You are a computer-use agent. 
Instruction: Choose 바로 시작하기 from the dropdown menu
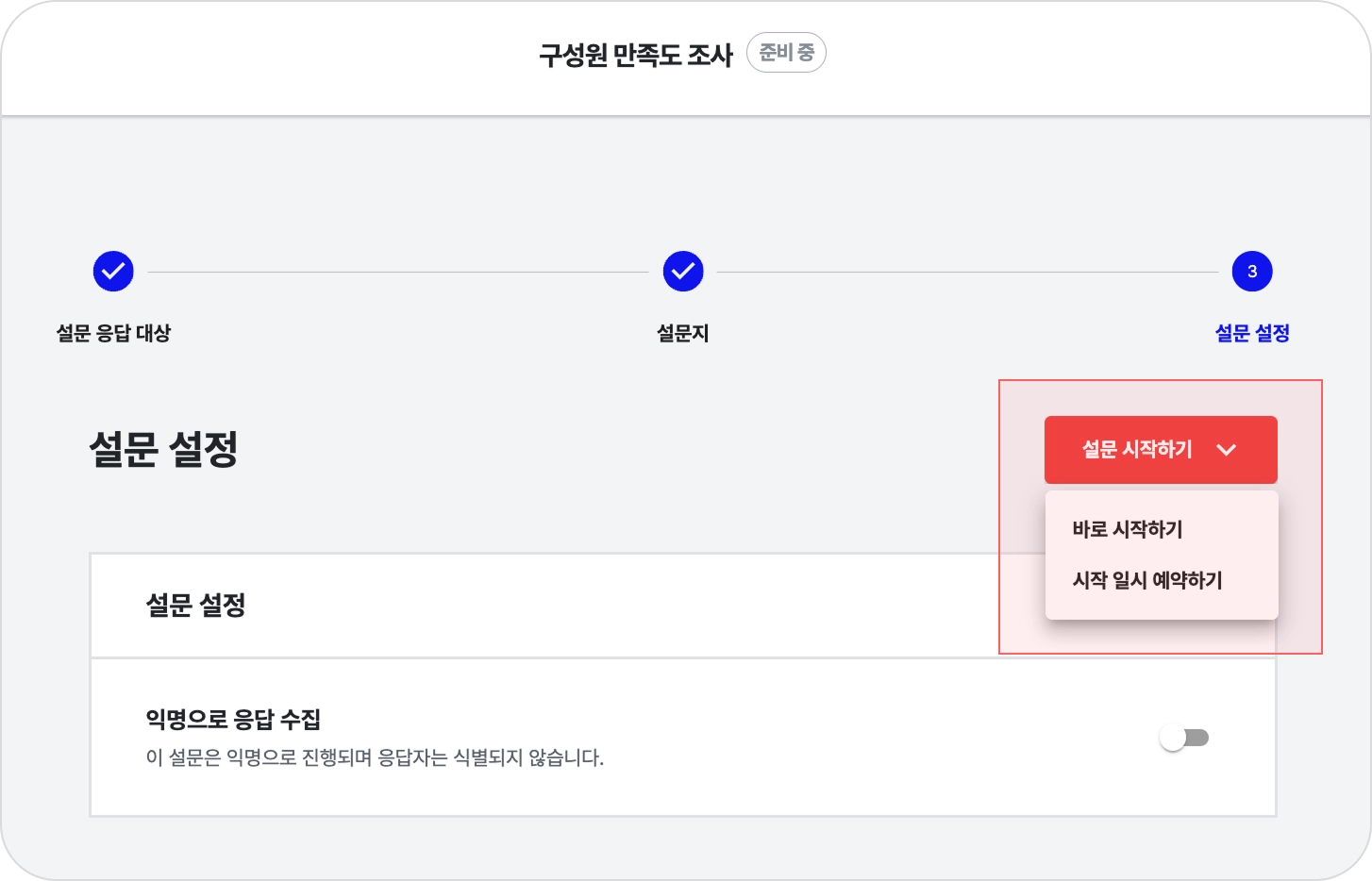pos(1128,529)
